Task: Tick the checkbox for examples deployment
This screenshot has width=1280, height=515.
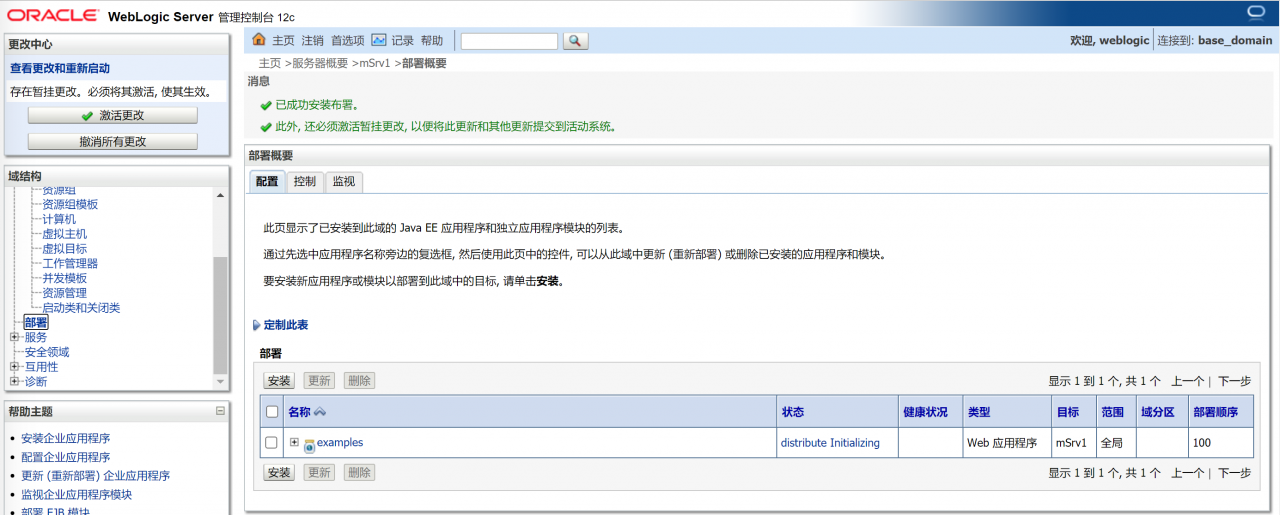Action: [272, 442]
